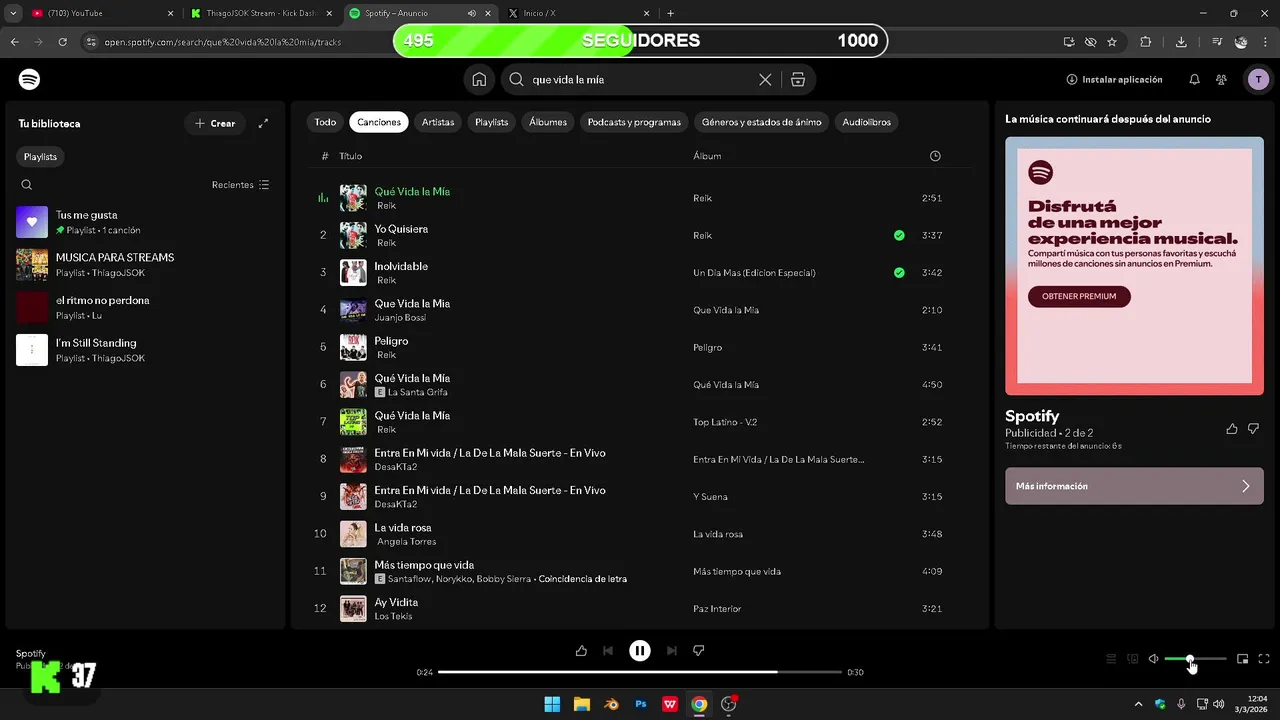Open connect to device icon
The height and width of the screenshot is (720, 1280).
pos(1133,659)
